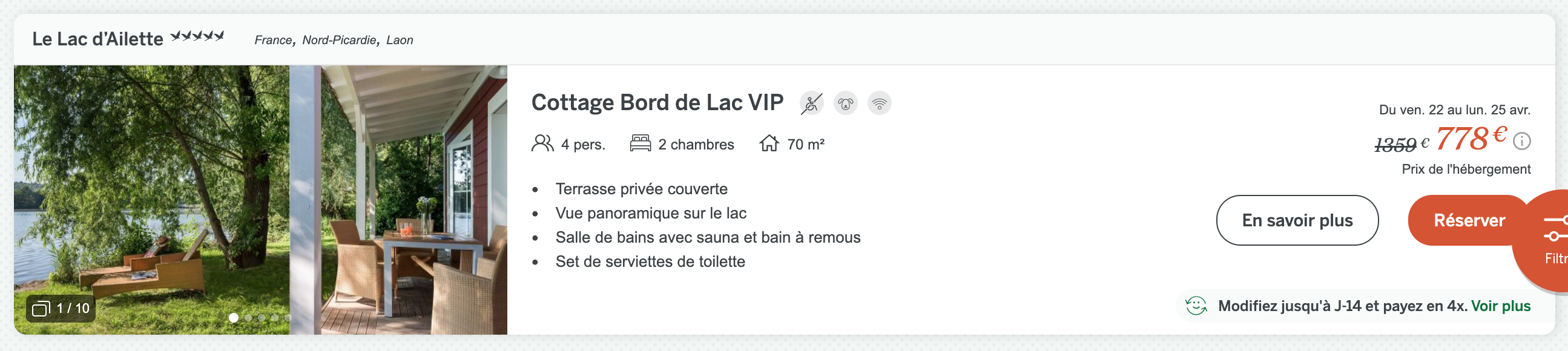The image size is (1568, 351).
Task: Click the WiFi amenity icon
Action: click(879, 103)
